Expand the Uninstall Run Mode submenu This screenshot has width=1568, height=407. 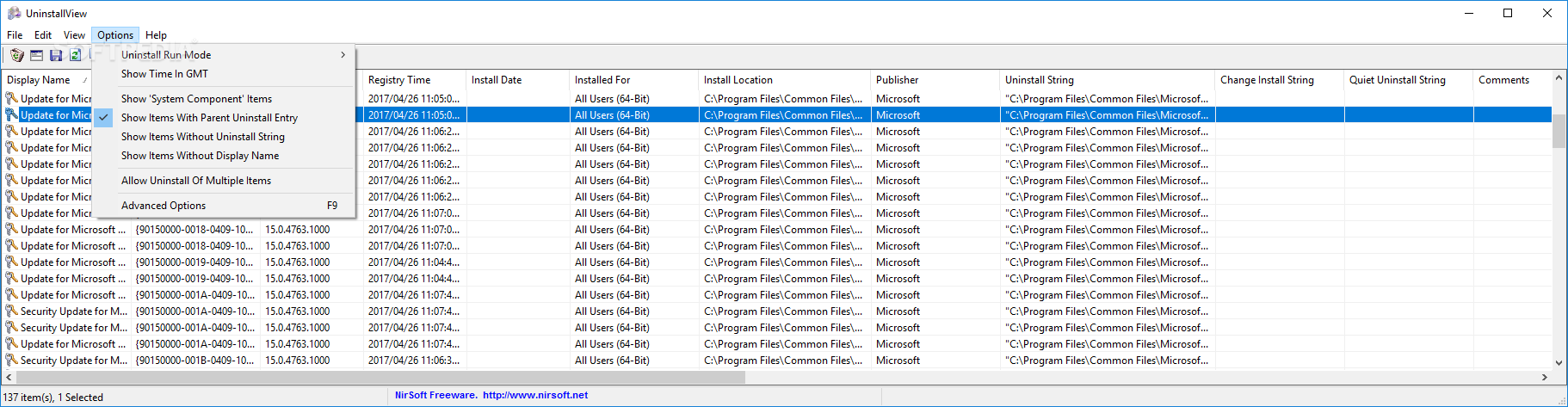(224, 55)
